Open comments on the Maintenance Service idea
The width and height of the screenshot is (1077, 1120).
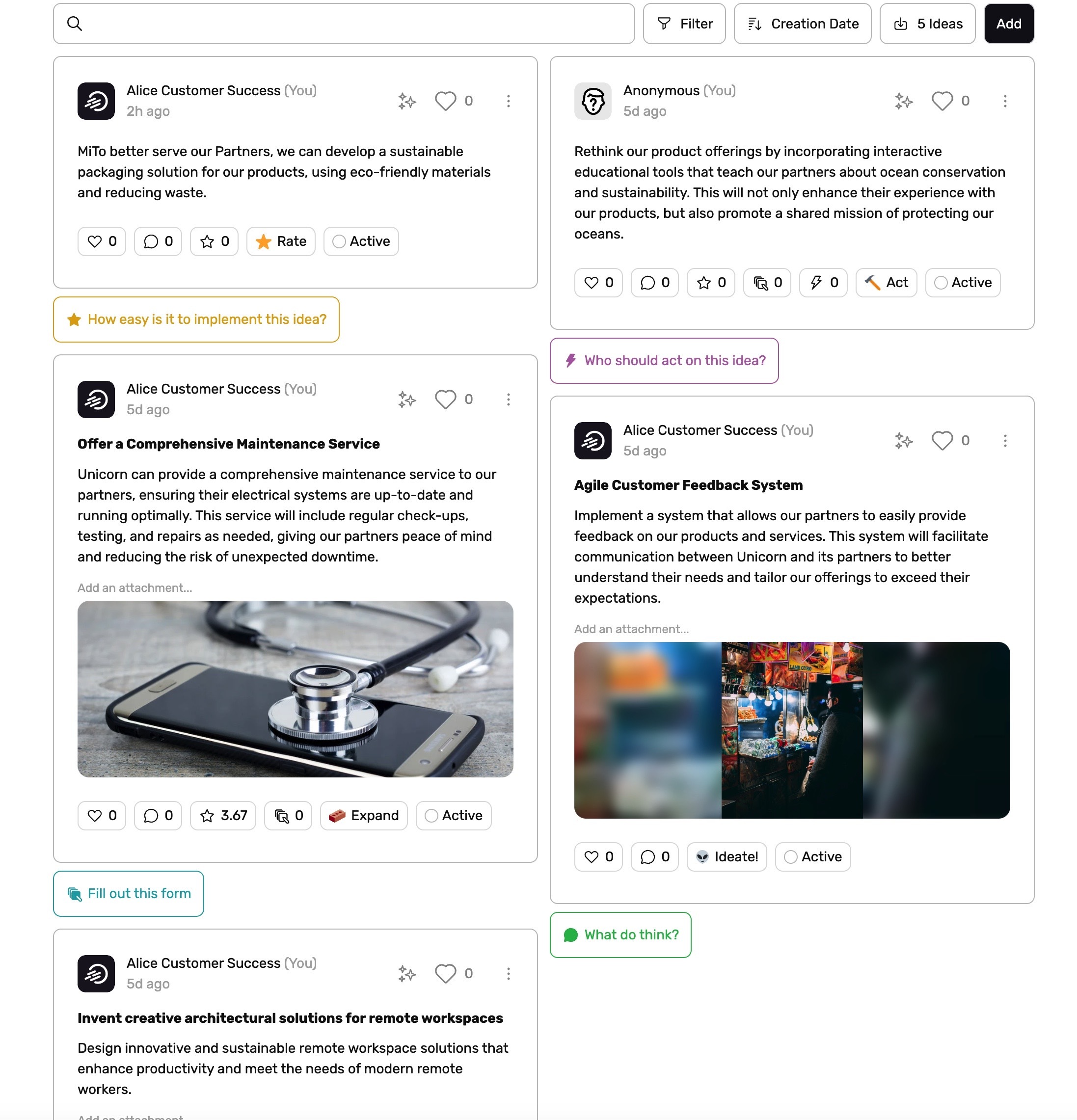158,816
